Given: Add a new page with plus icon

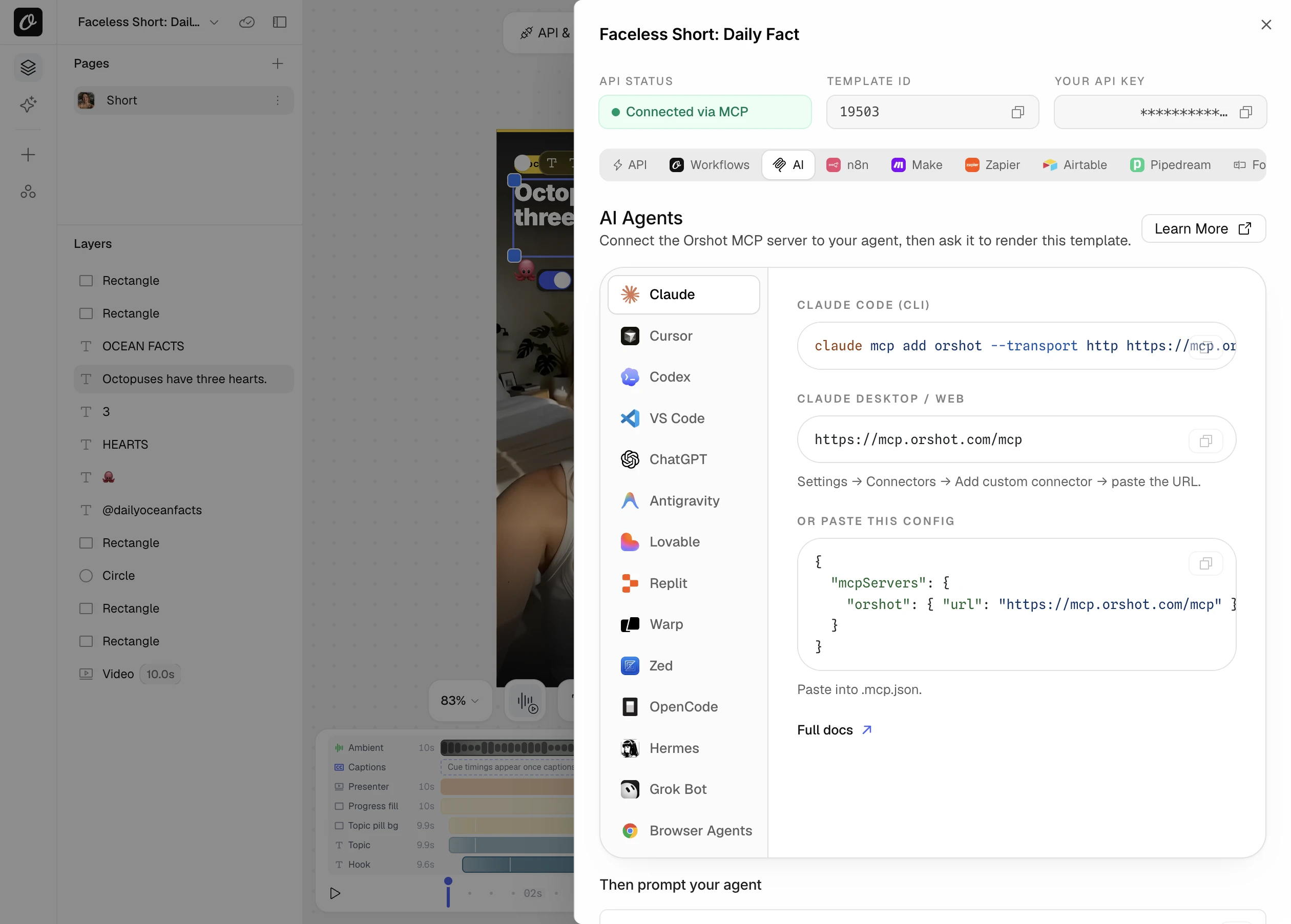Looking at the screenshot, I should pos(277,64).
